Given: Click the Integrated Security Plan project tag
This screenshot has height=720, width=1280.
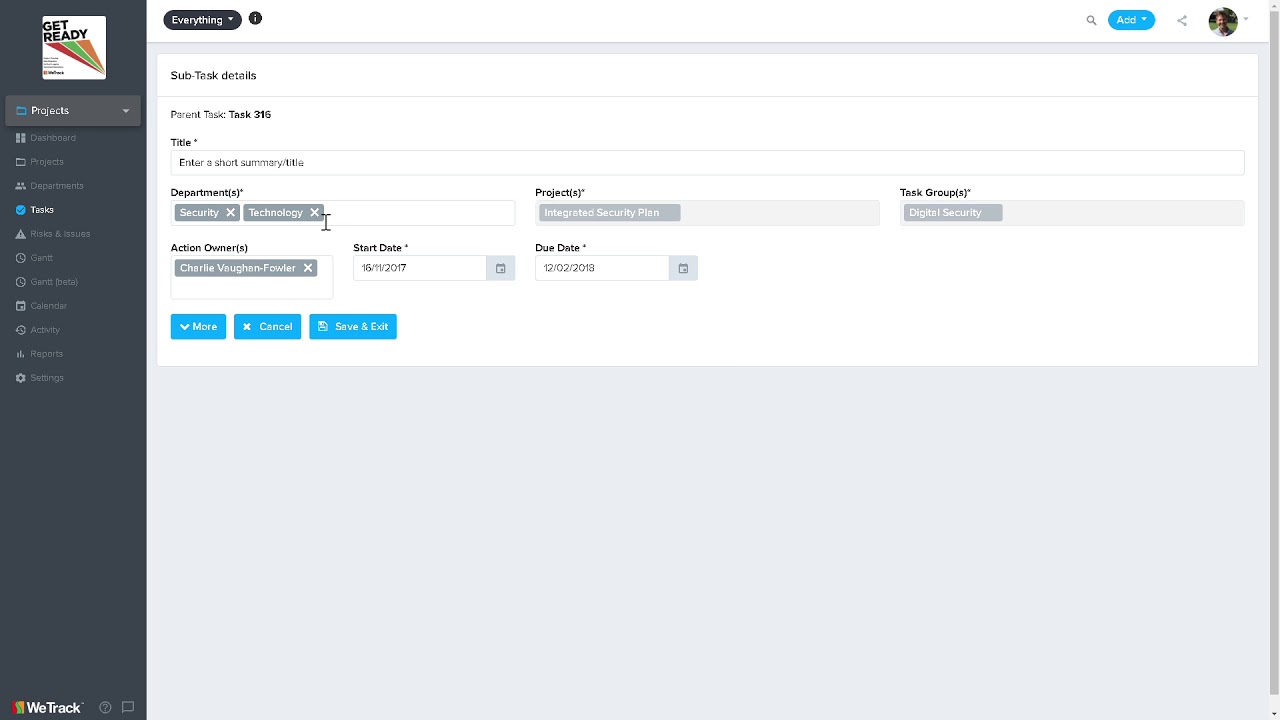Looking at the screenshot, I should (x=609, y=212).
